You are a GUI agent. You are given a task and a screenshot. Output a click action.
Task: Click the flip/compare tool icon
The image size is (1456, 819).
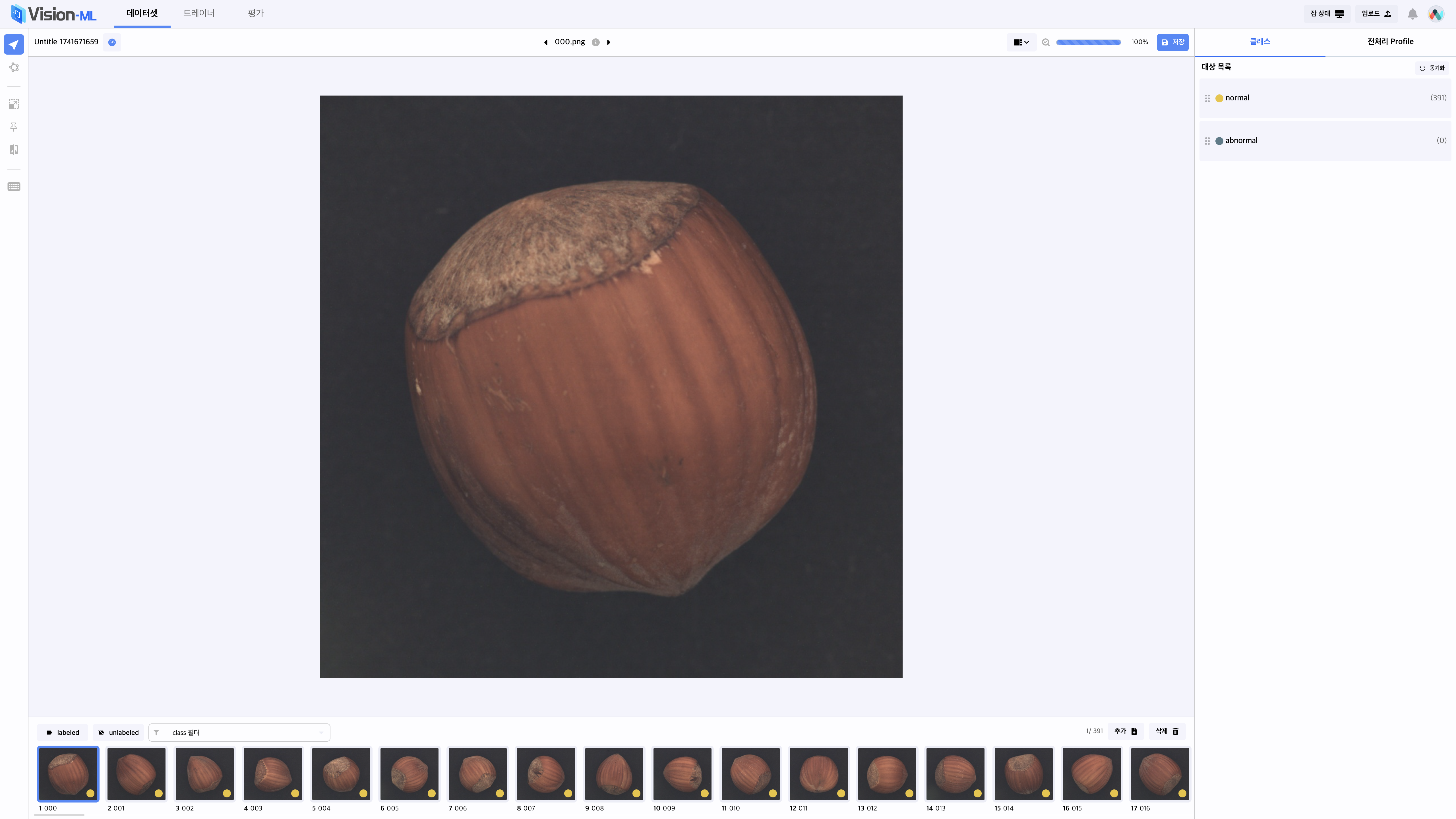click(x=14, y=149)
